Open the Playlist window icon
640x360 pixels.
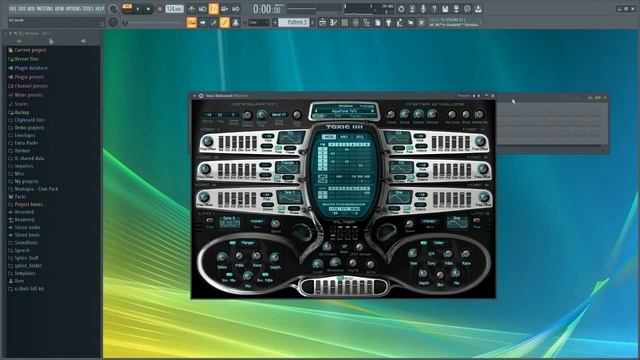point(322,22)
